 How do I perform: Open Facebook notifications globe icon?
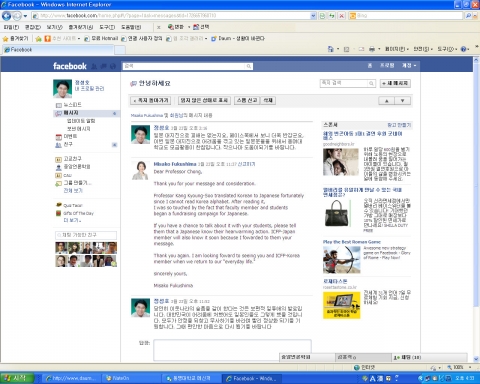(x=113, y=66)
